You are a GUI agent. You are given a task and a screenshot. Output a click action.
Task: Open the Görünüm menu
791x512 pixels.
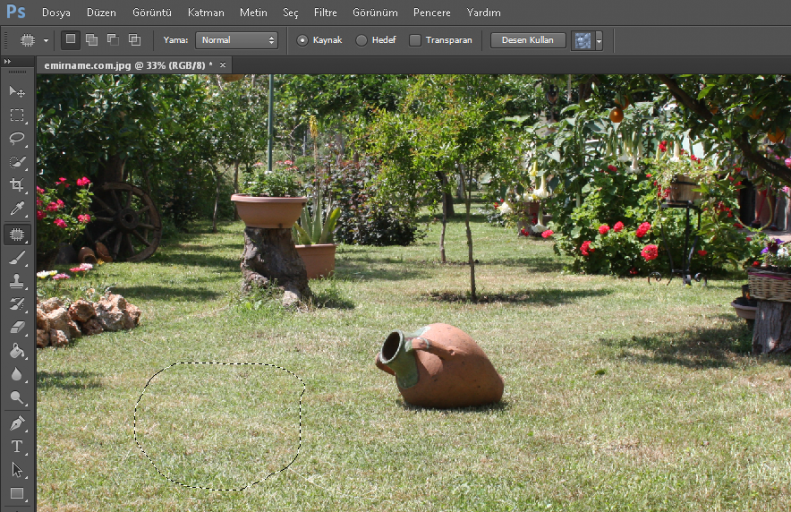[375, 12]
